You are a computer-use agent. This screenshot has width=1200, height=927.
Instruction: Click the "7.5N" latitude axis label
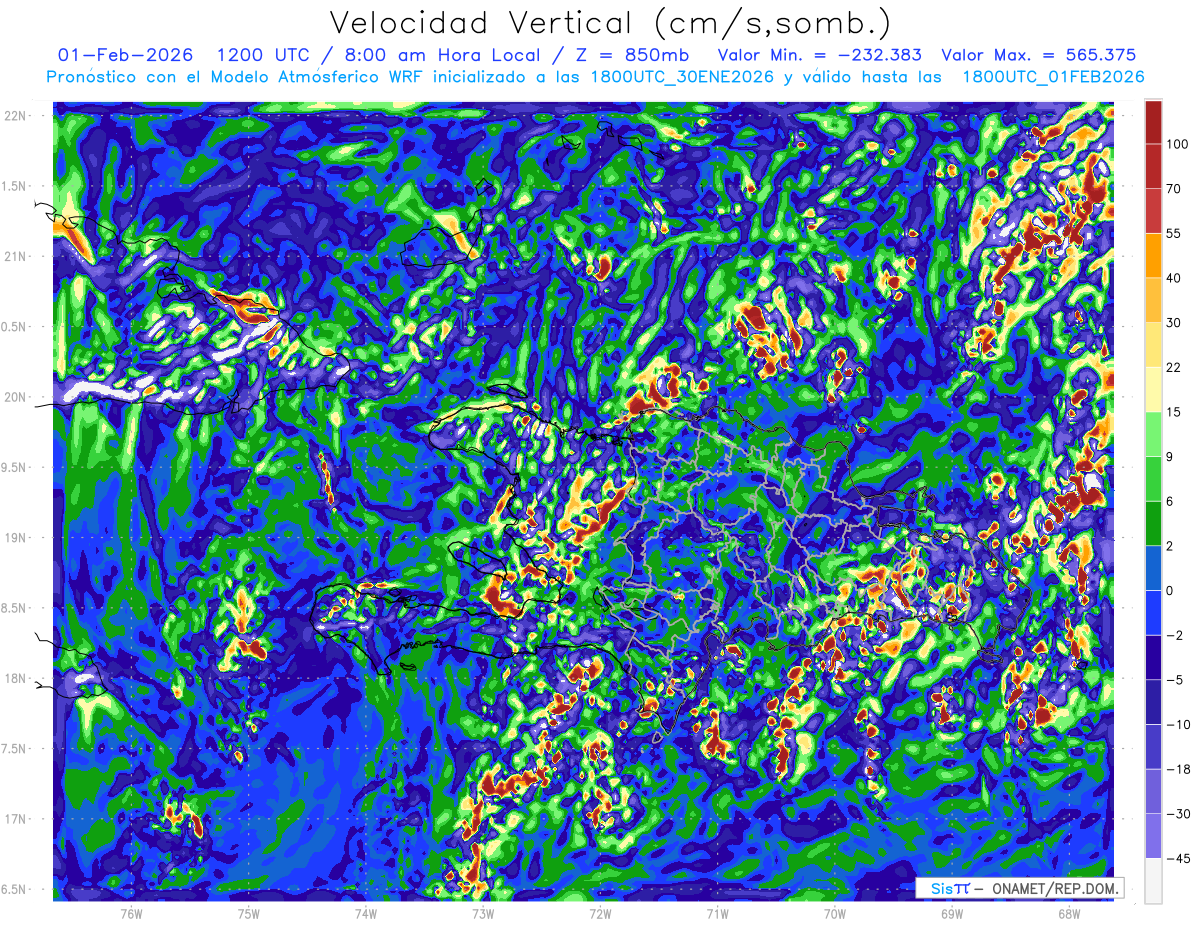point(14,749)
